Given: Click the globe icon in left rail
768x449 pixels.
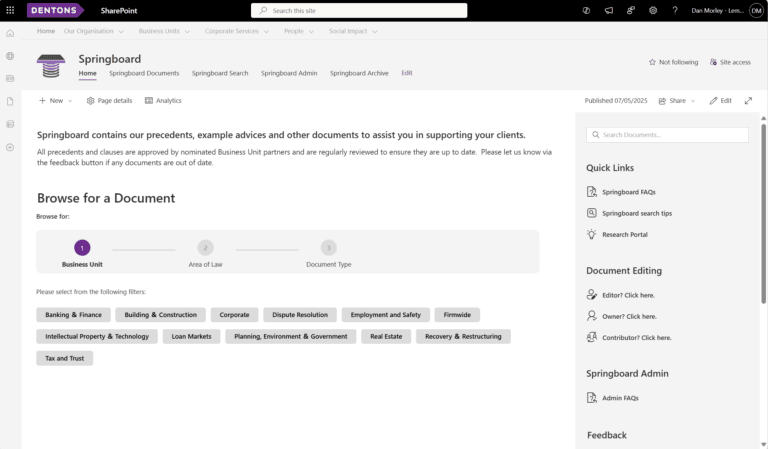Looking at the screenshot, I should (x=10, y=56).
